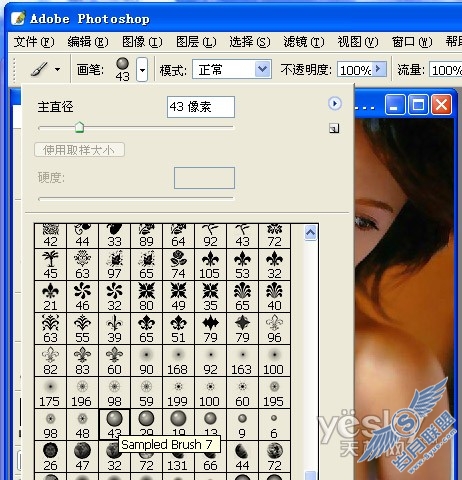Select the radial brush 195
The width and height of the screenshot is (462, 480).
[274, 393]
